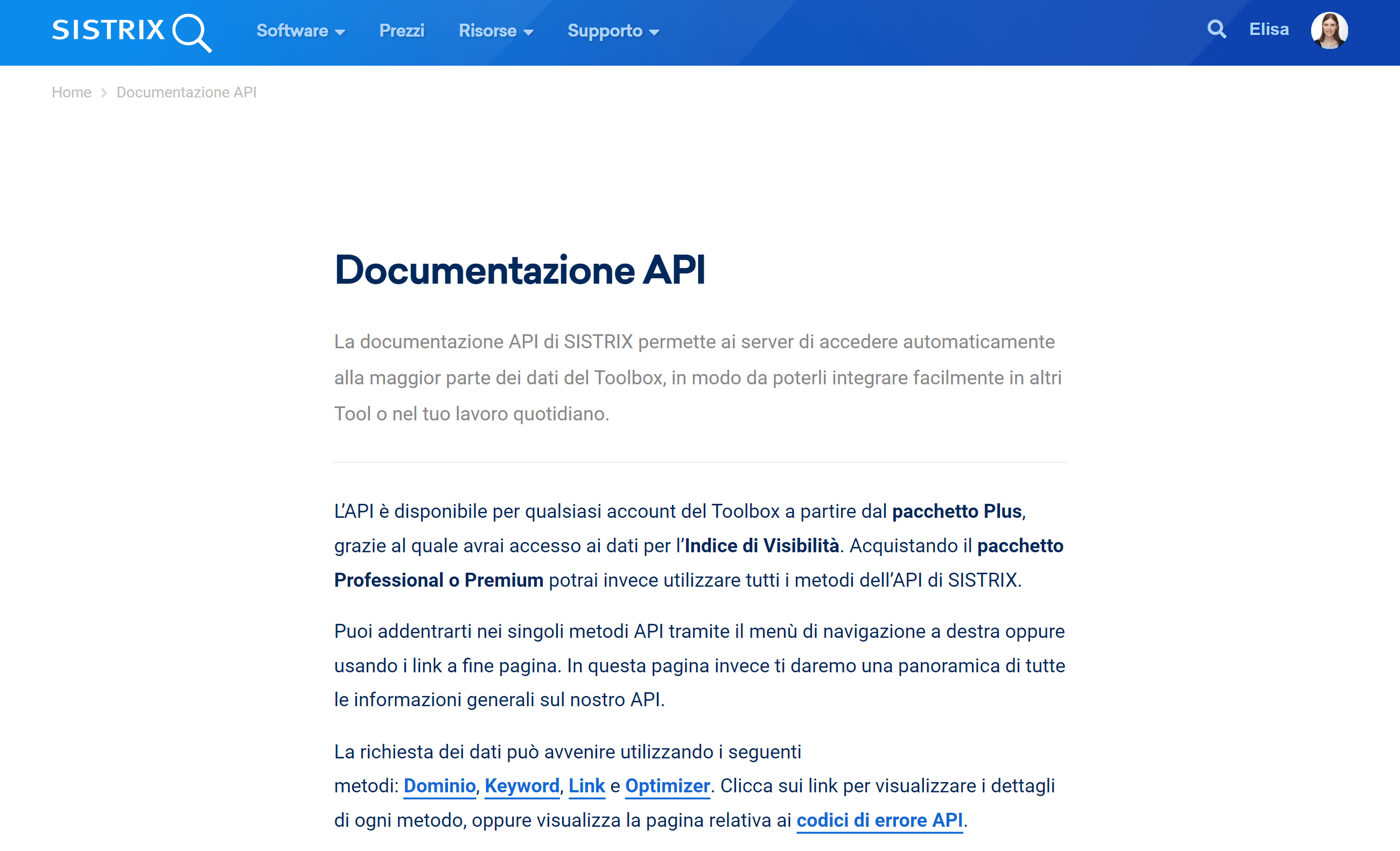Open the Link method link
The width and height of the screenshot is (1400, 851).
(x=586, y=786)
